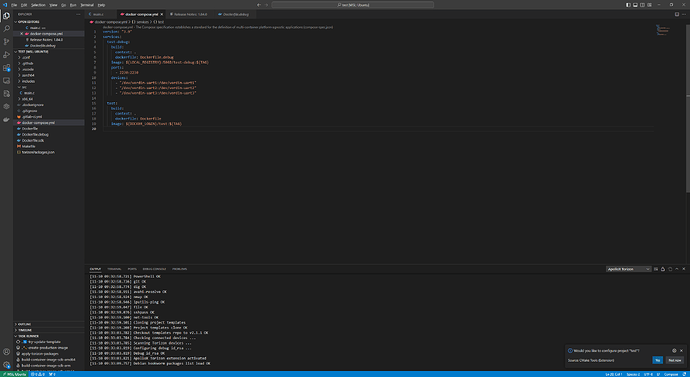The height and width of the screenshot is (377, 690).
Task: Open Manage gear at activity bar bottom
Action: (x=6, y=365)
